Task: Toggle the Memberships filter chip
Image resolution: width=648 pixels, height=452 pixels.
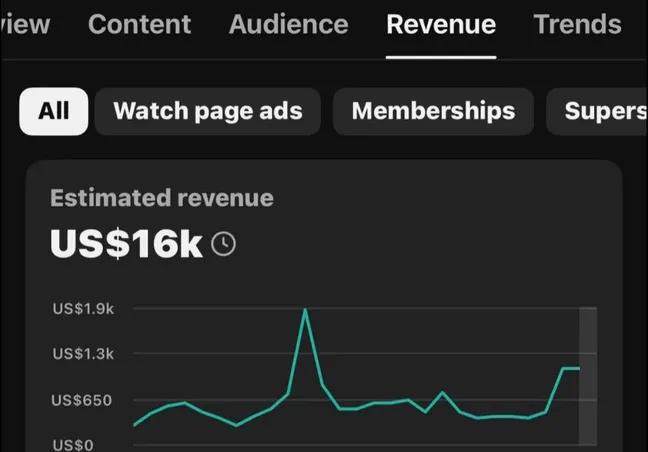Action: coord(433,111)
